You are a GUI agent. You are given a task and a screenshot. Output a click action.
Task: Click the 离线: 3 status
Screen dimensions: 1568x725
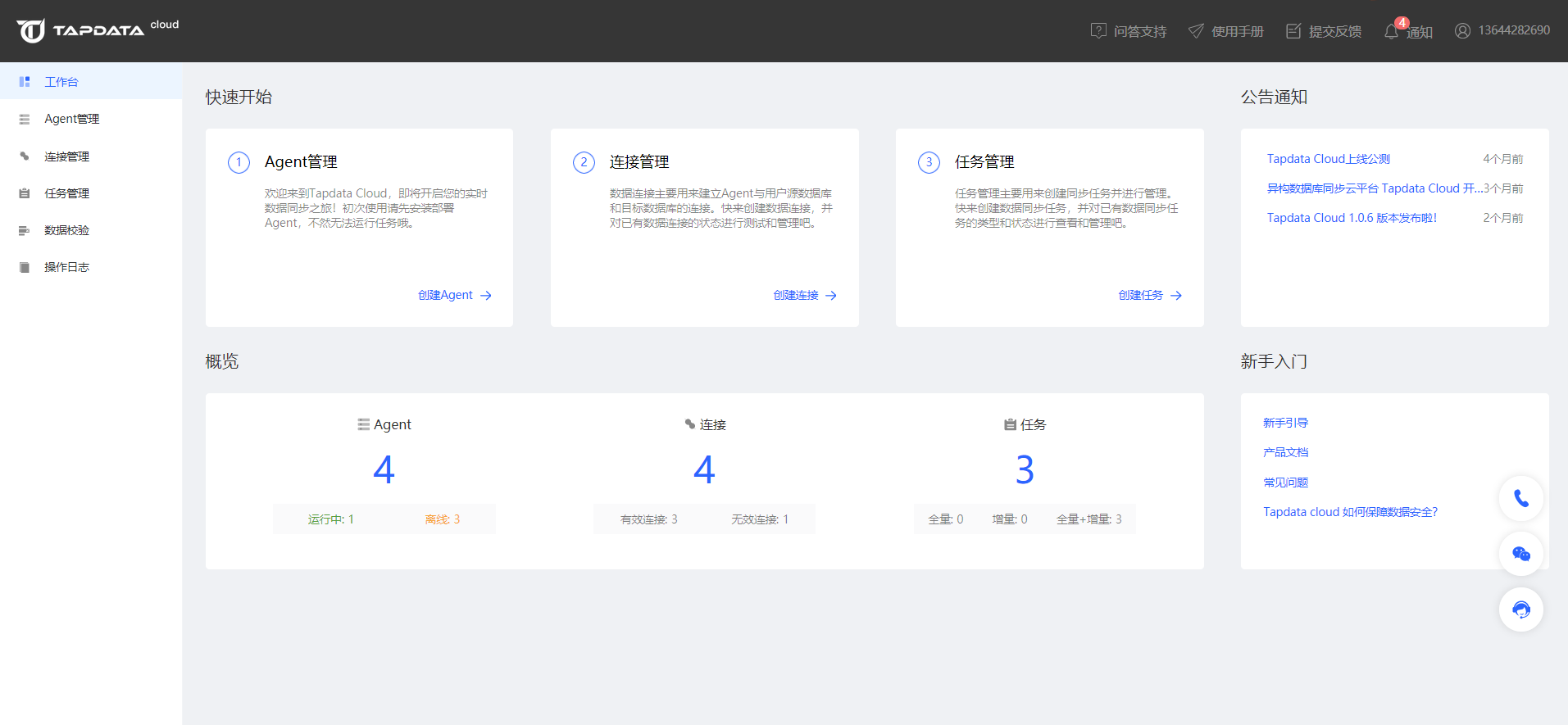442,519
